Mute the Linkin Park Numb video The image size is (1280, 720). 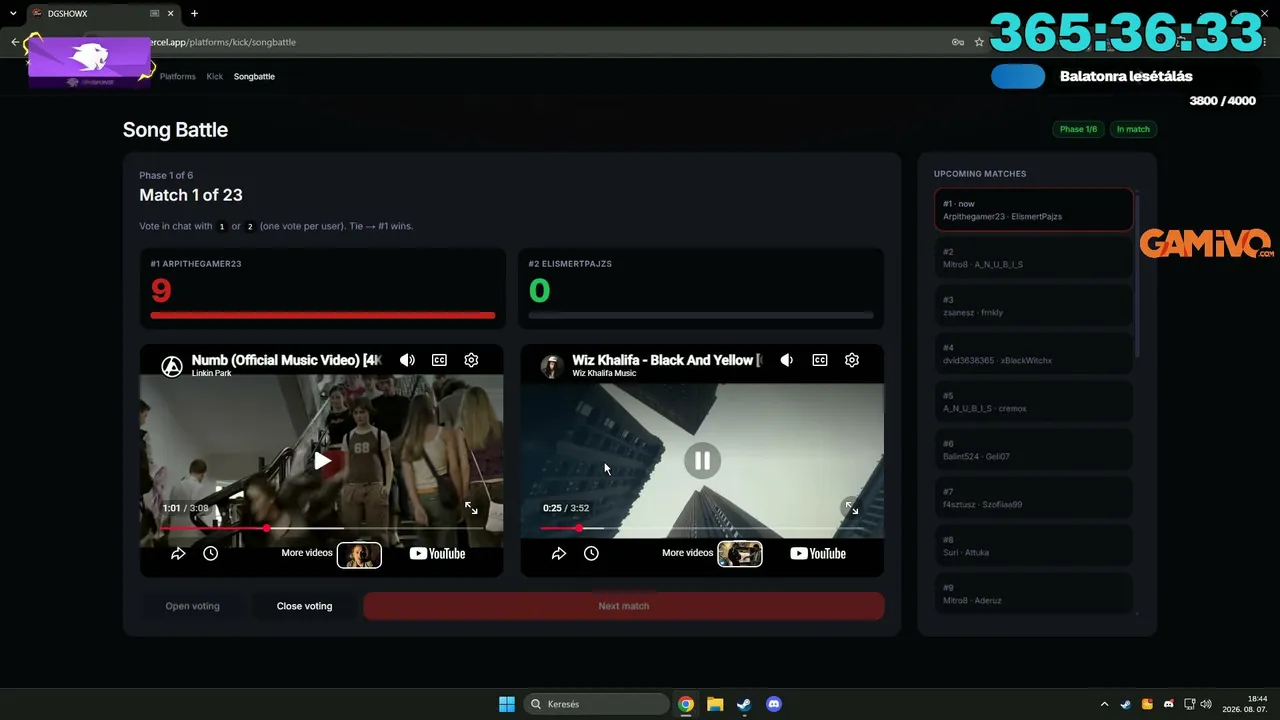tap(407, 360)
